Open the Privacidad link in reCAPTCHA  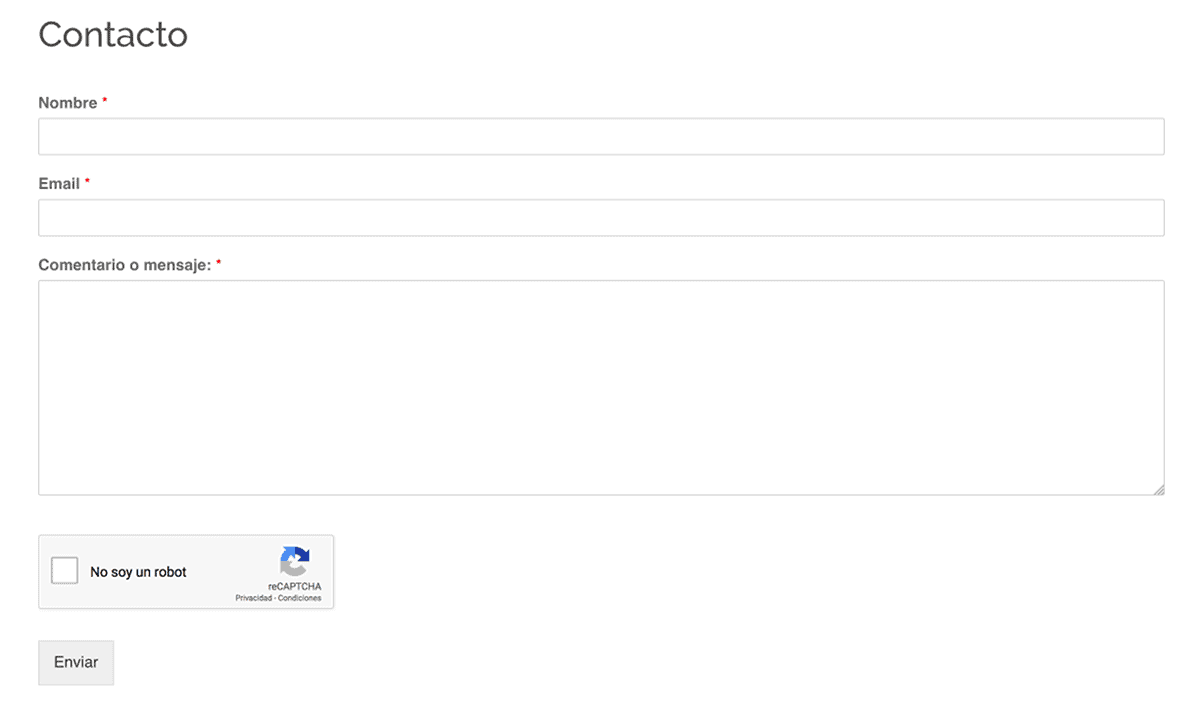253,598
